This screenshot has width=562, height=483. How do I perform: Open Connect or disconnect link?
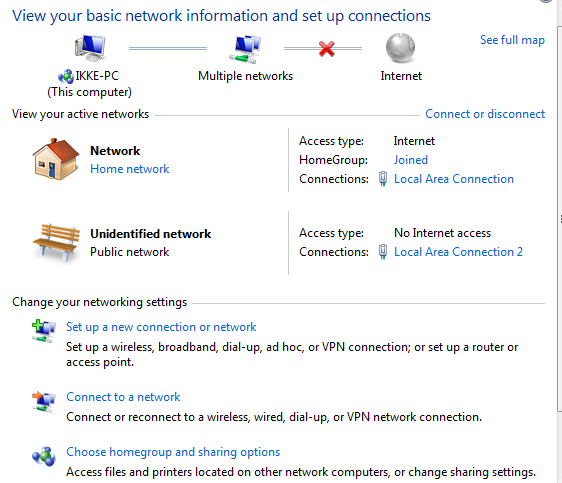coord(485,114)
